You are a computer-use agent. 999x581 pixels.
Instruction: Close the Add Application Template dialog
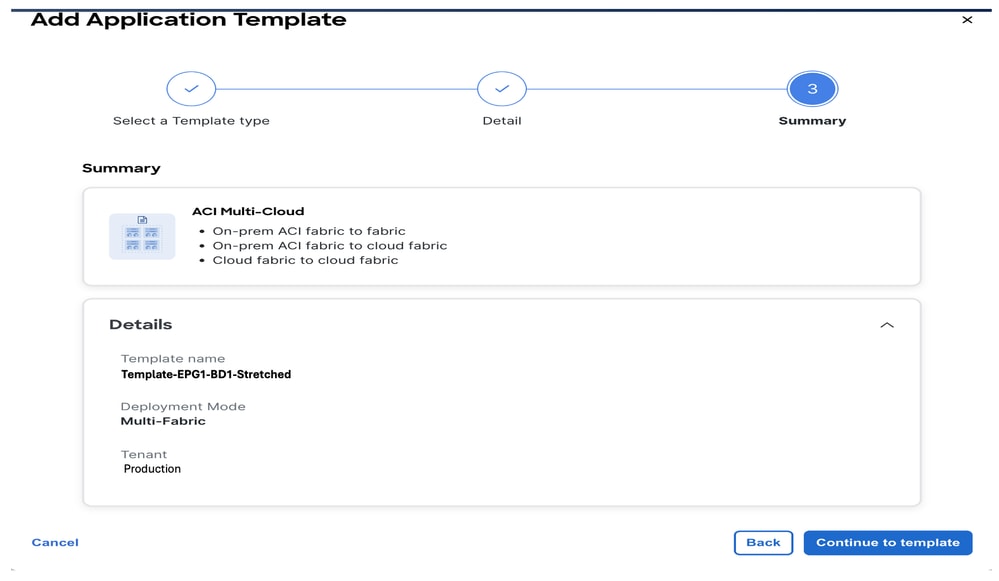pos(967,20)
